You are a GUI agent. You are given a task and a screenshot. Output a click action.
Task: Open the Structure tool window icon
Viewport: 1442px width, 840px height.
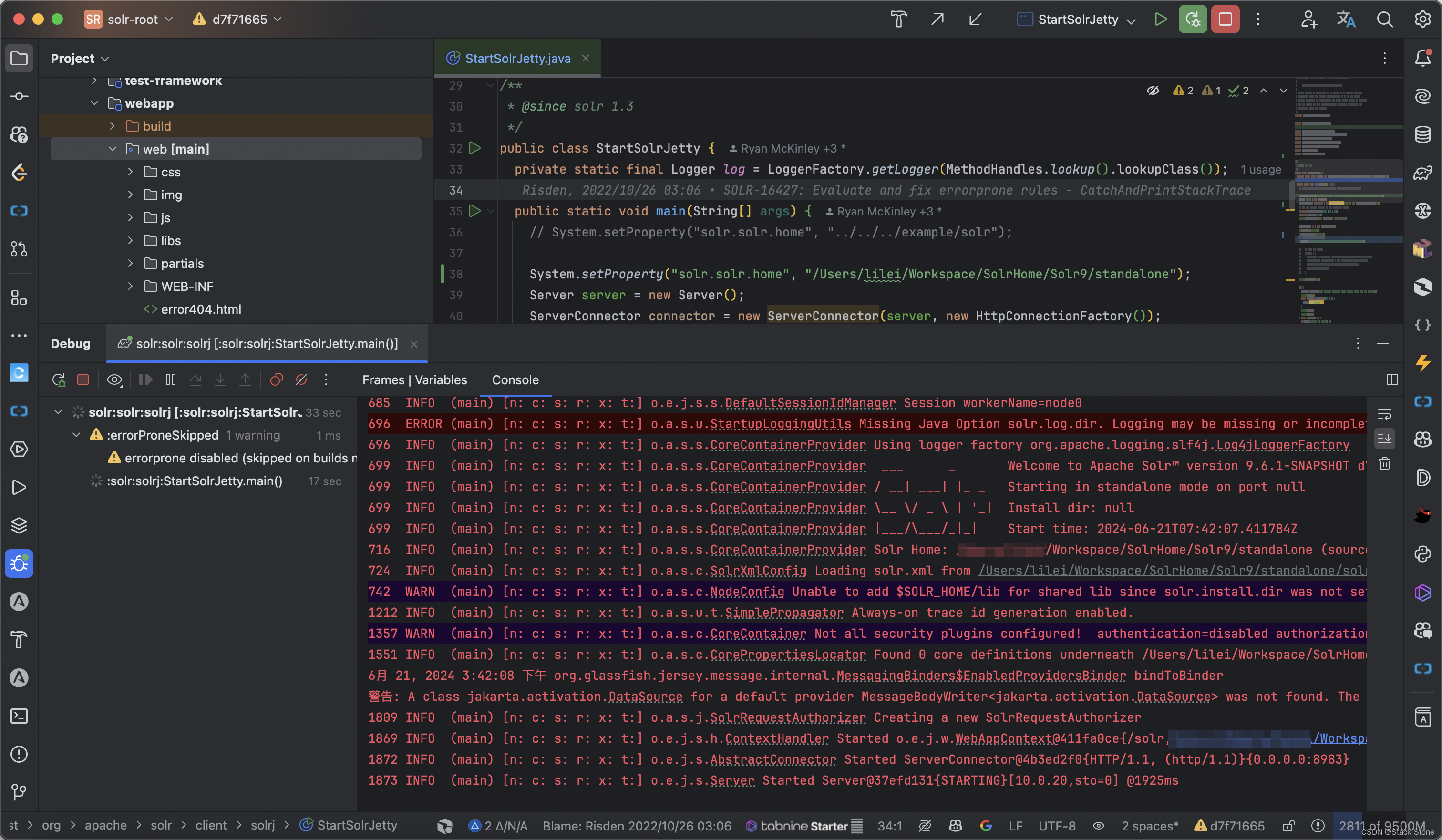(x=19, y=298)
